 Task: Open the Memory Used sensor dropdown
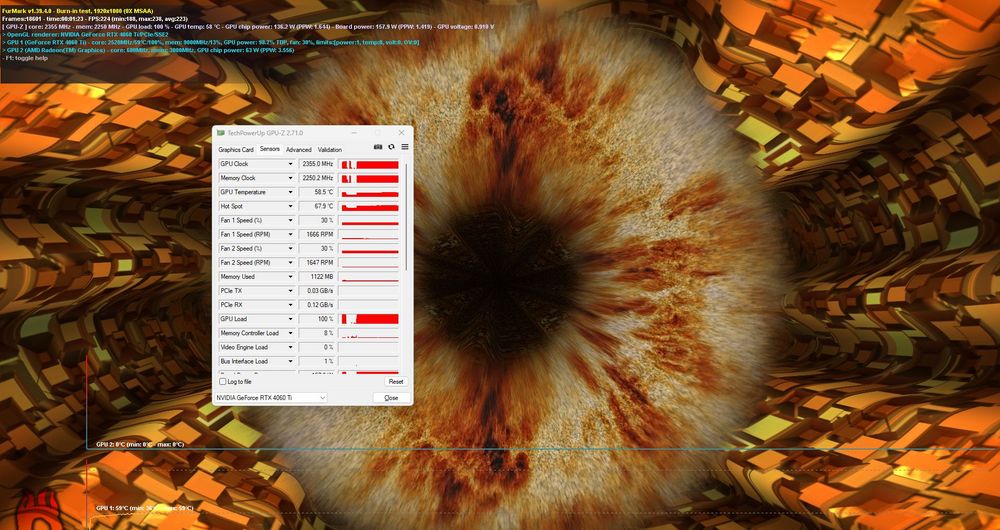pyautogui.click(x=290, y=277)
